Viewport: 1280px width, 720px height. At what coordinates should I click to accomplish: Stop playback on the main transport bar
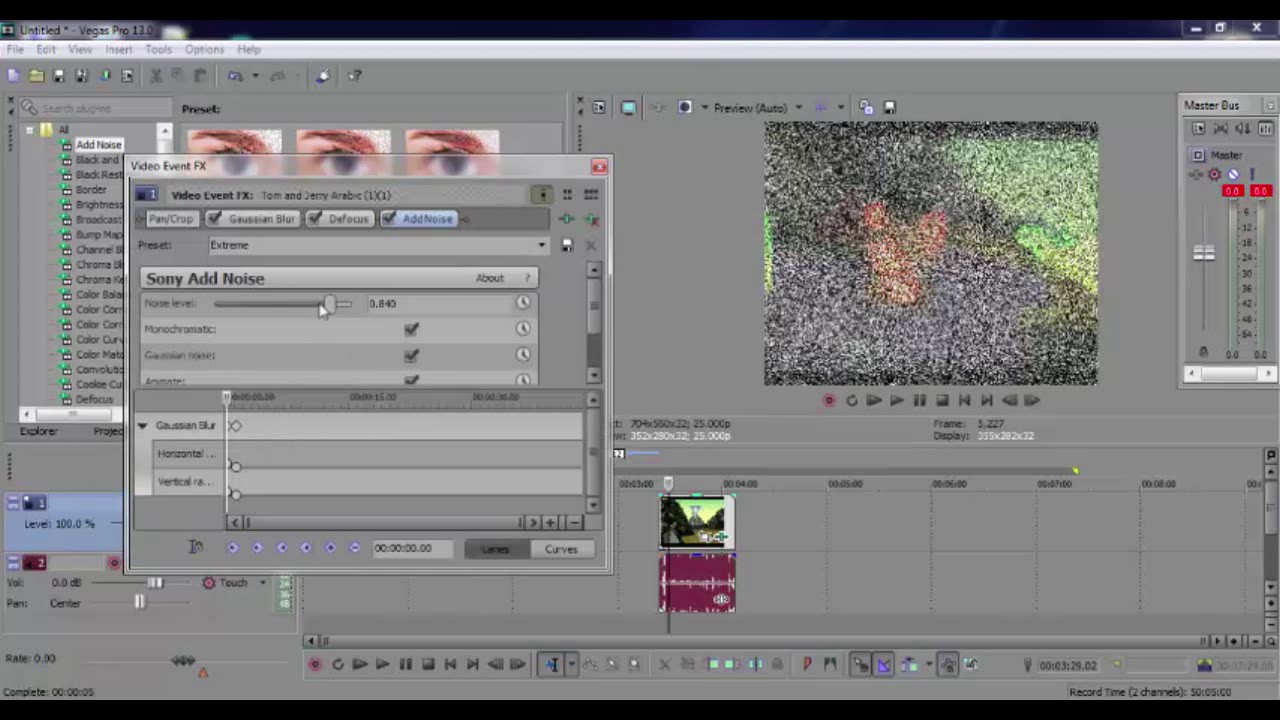(x=428, y=664)
